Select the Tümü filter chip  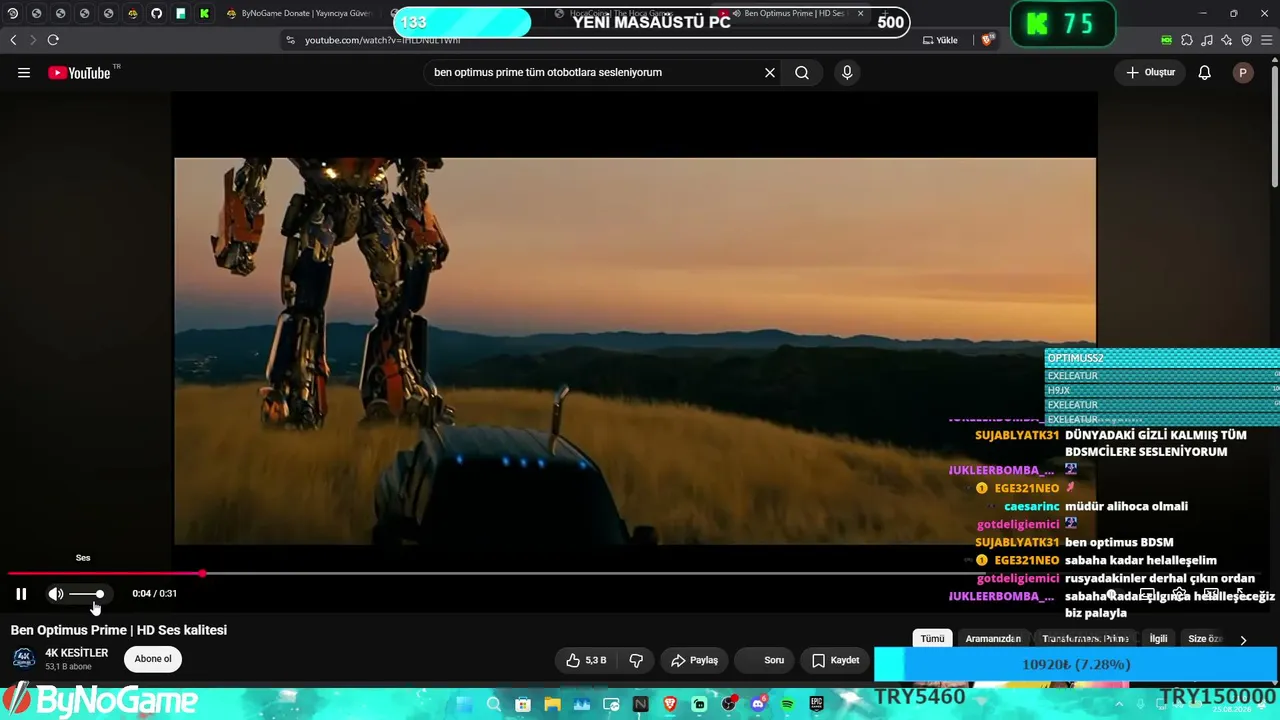[932, 639]
